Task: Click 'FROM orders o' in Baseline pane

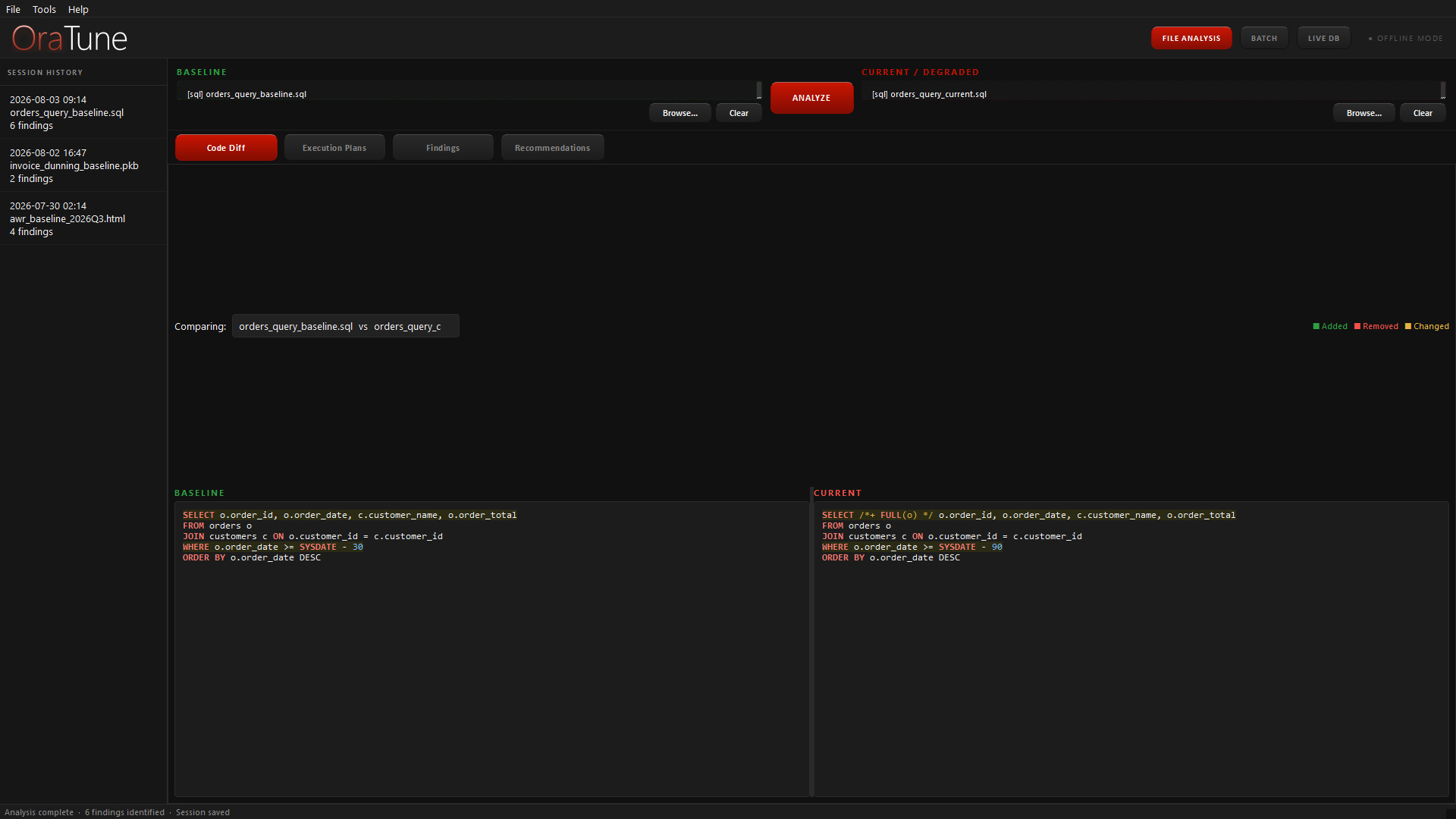Action: [217, 526]
